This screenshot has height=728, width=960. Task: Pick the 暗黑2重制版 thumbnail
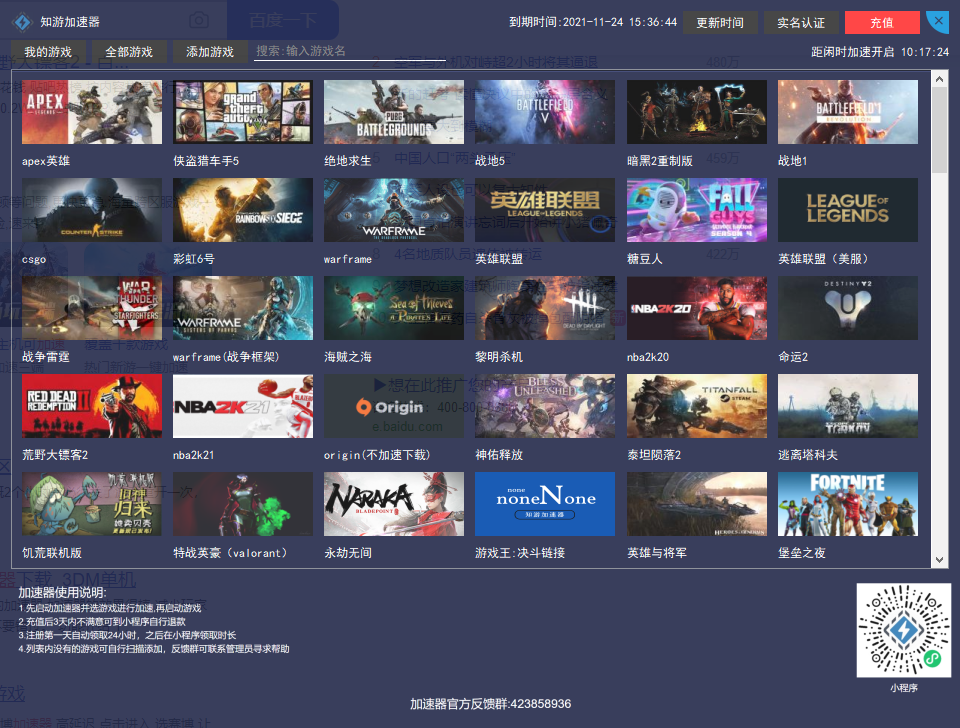(x=697, y=112)
